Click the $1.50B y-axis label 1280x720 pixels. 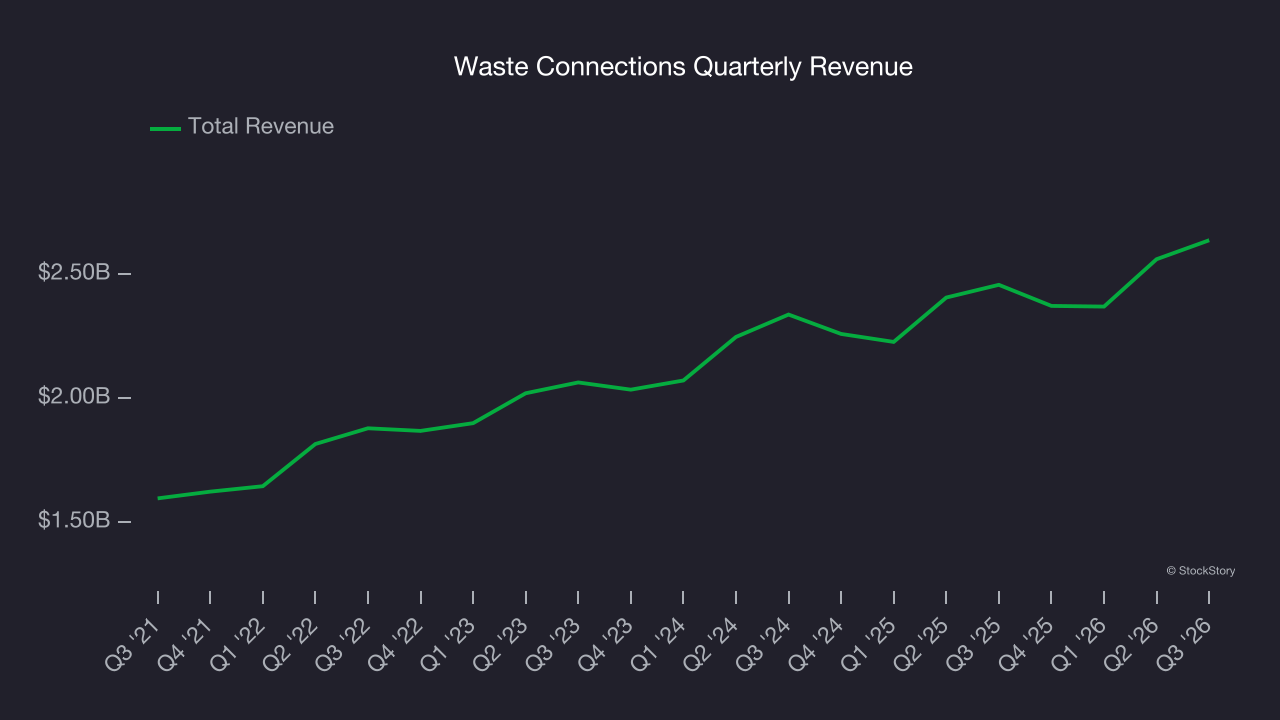point(74,521)
